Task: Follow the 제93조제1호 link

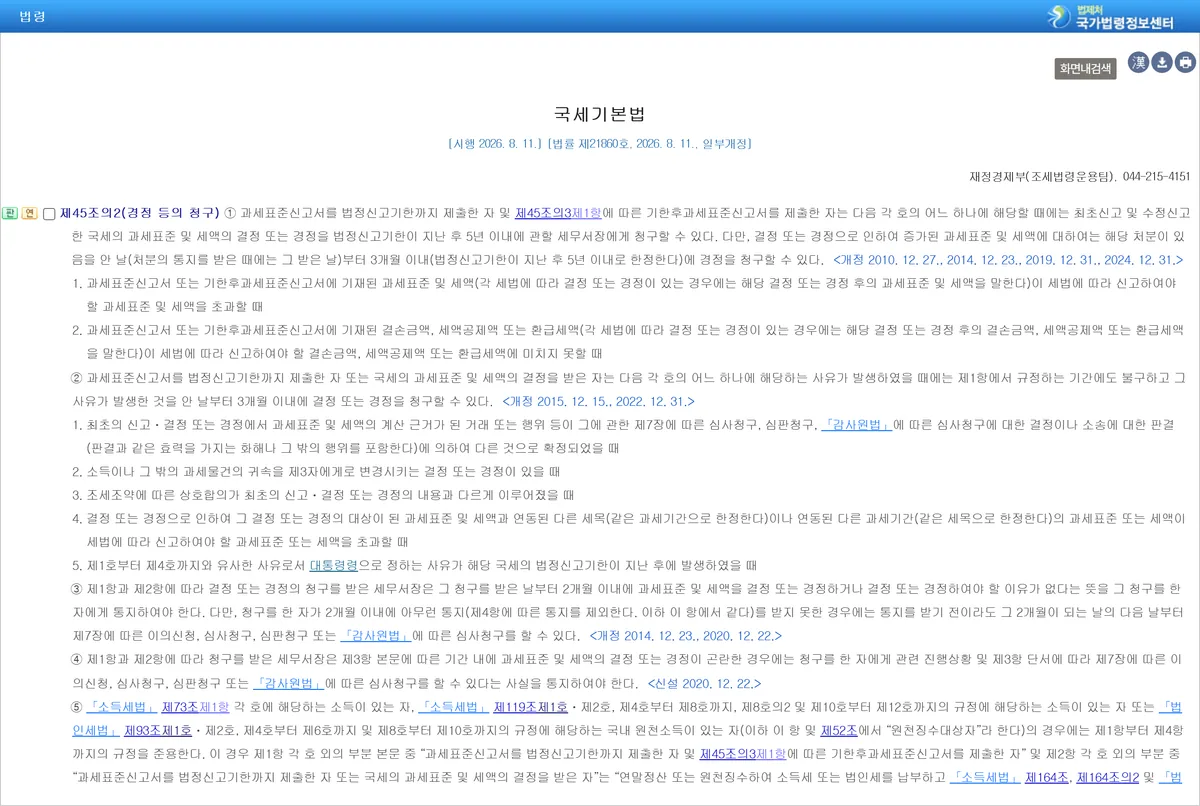Action: (x=158, y=731)
